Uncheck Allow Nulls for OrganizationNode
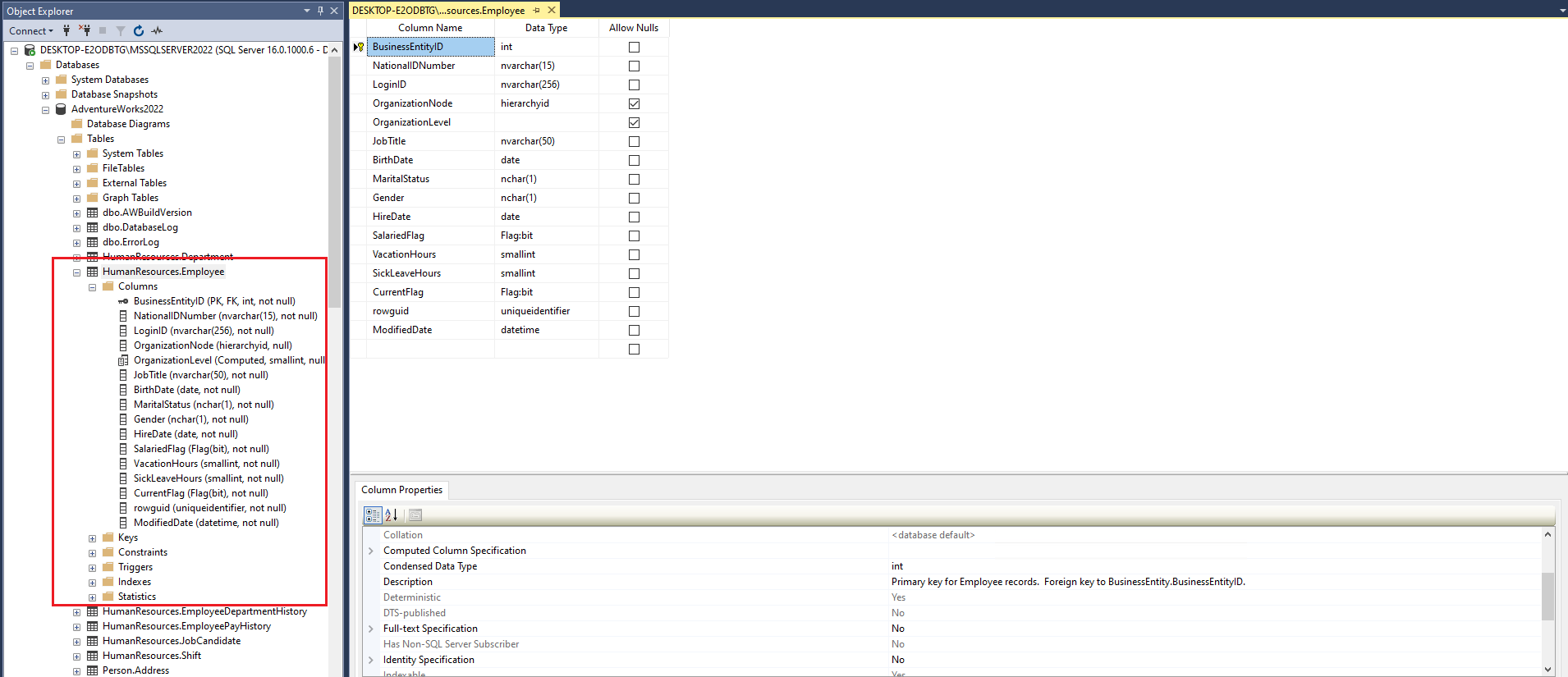The width and height of the screenshot is (1568, 677). [x=634, y=103]
